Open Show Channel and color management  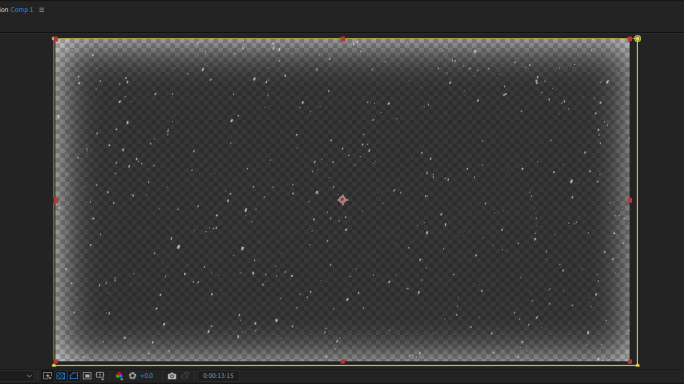(119, 376)
